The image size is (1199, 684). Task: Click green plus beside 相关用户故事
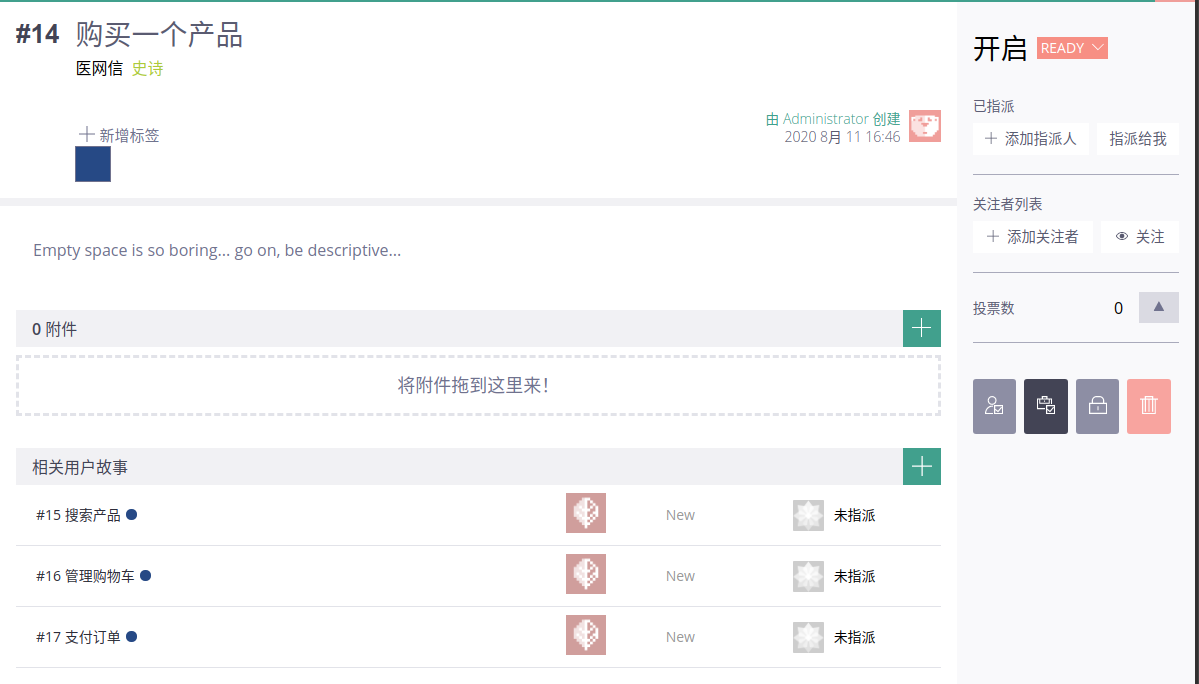921,467
